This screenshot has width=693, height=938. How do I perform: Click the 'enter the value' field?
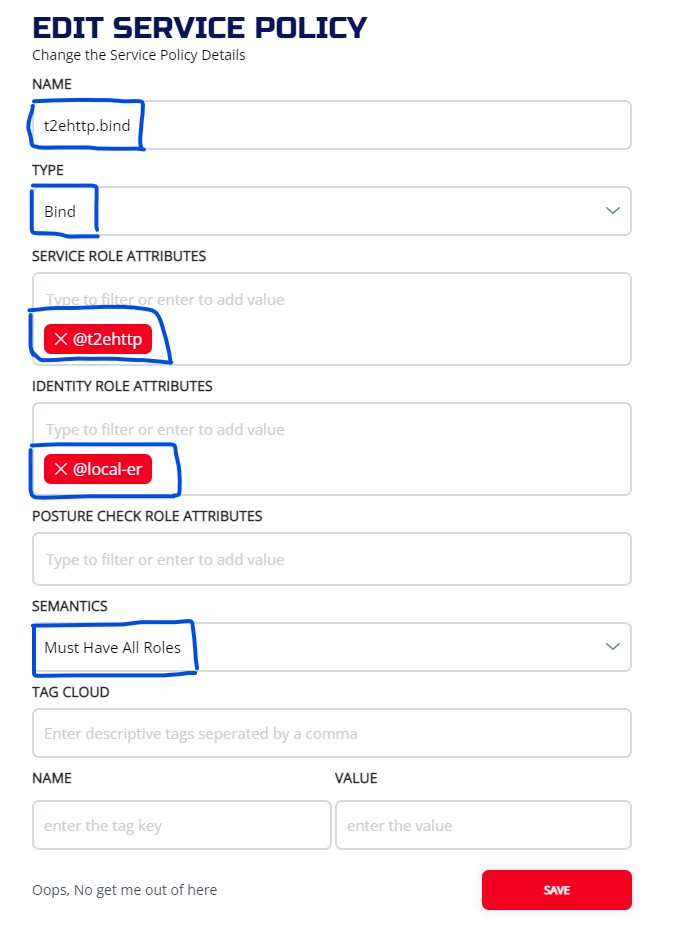coord(483,825)
